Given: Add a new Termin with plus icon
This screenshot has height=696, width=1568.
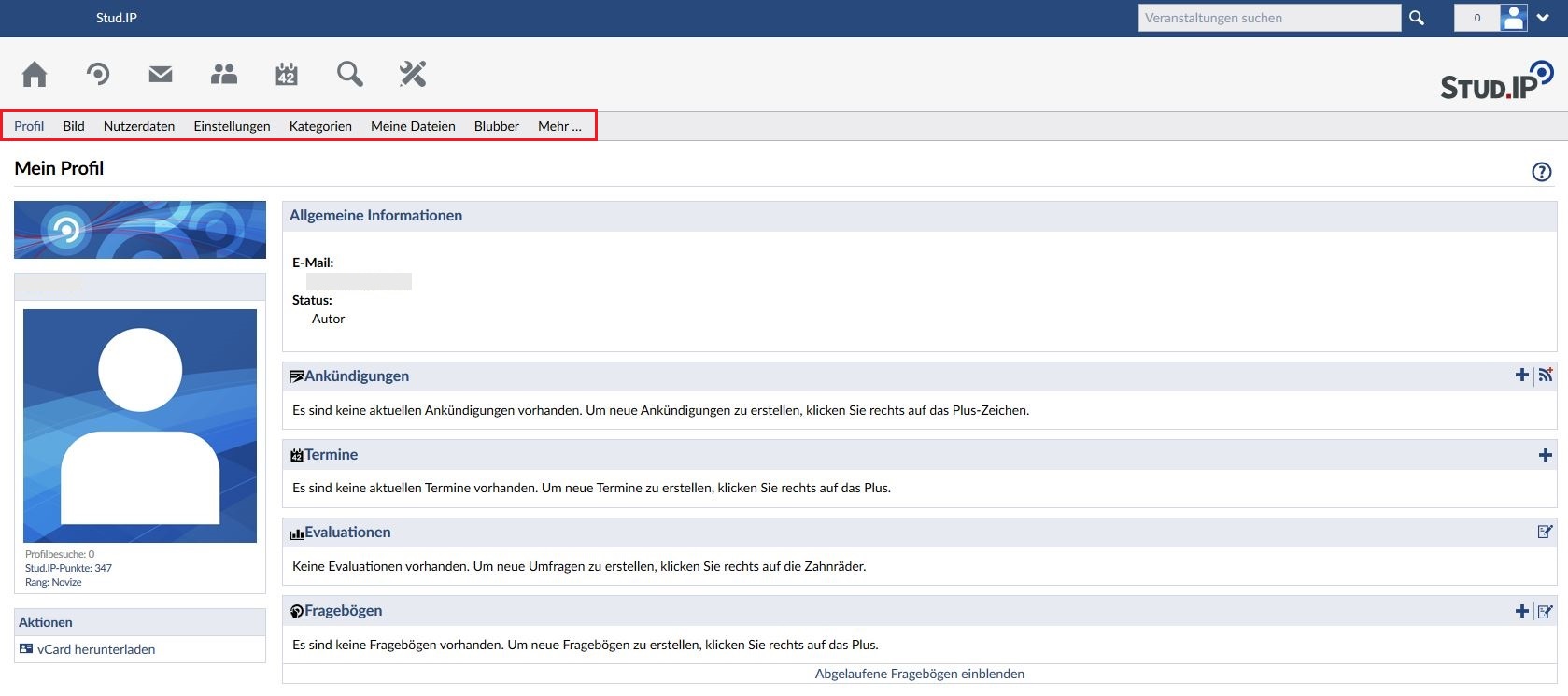Looking at the screenshot, I should [1545, 455].
